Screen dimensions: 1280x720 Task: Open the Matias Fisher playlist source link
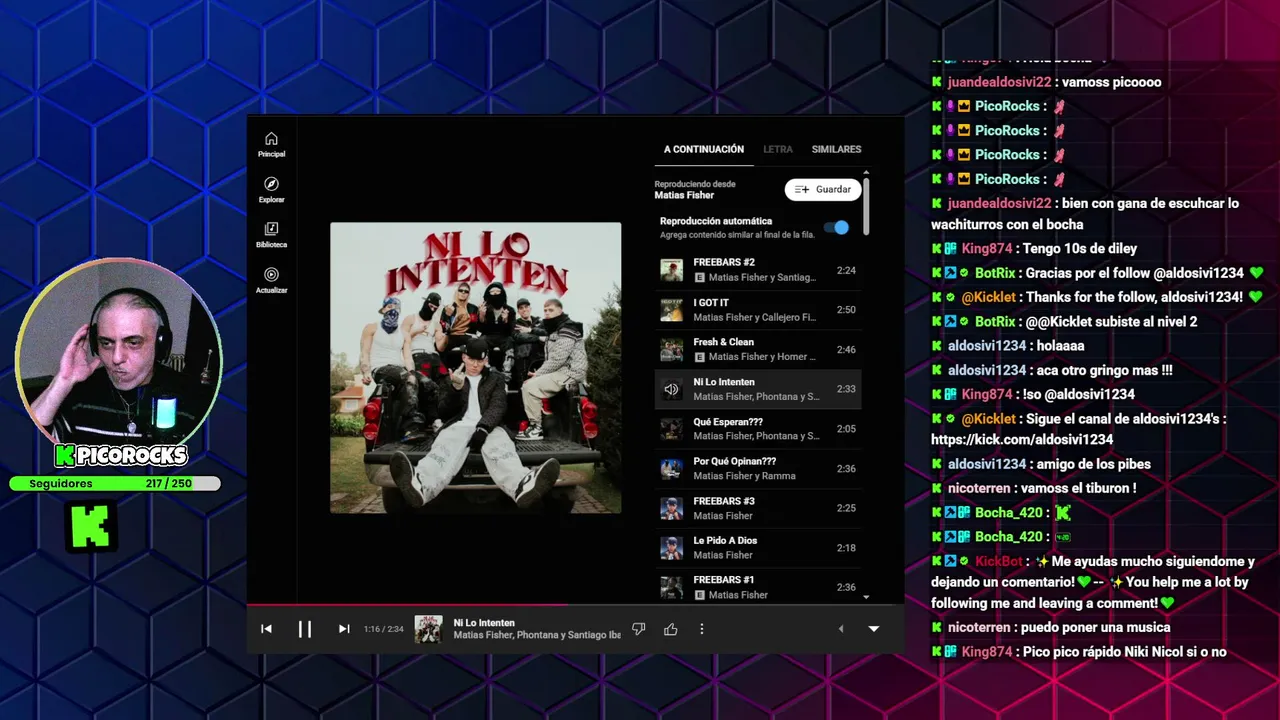click(x=685, y=195)
